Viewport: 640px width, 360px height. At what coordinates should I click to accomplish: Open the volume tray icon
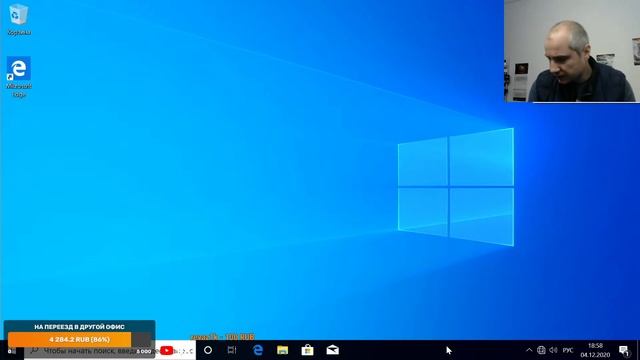pos(553,350)
